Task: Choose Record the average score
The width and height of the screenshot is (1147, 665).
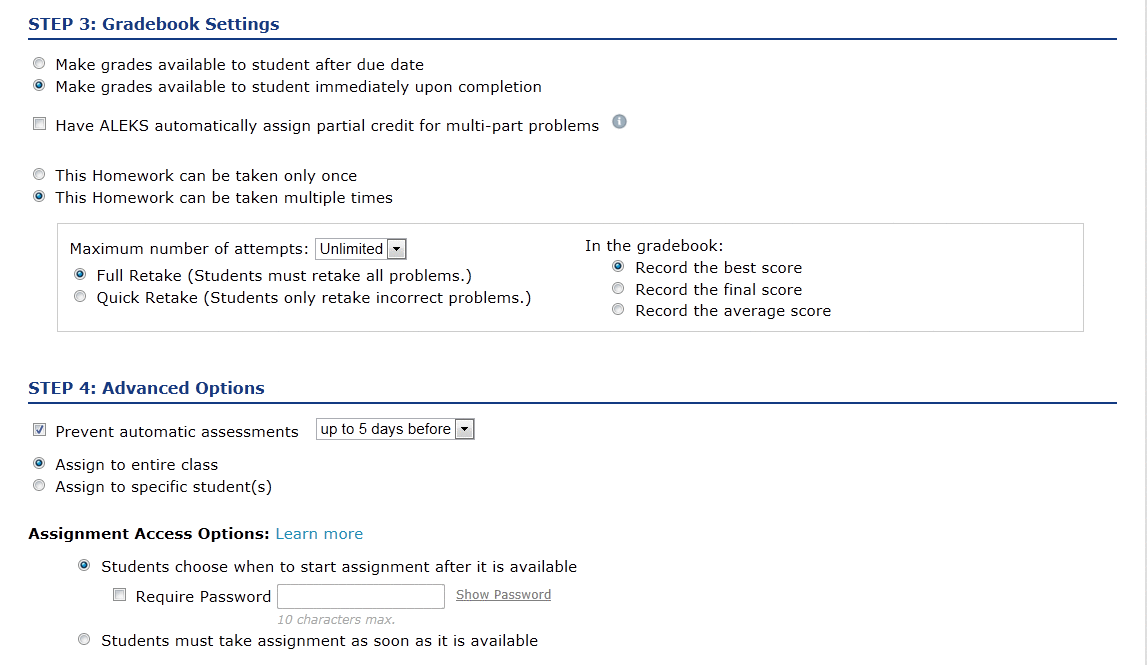Action: coord(618,309)
